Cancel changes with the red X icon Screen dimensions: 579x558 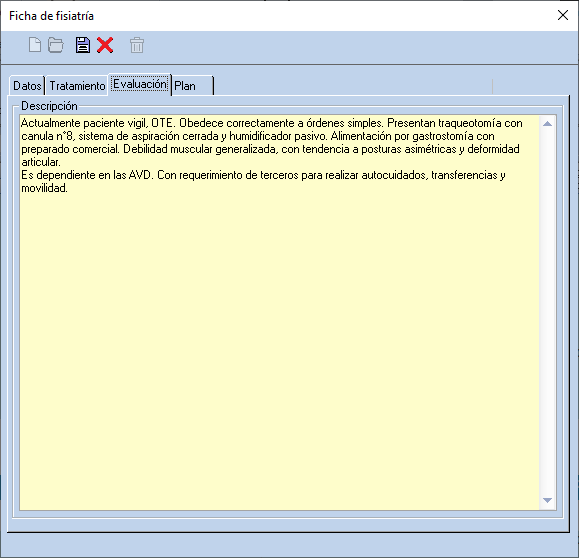coord(105,45)
